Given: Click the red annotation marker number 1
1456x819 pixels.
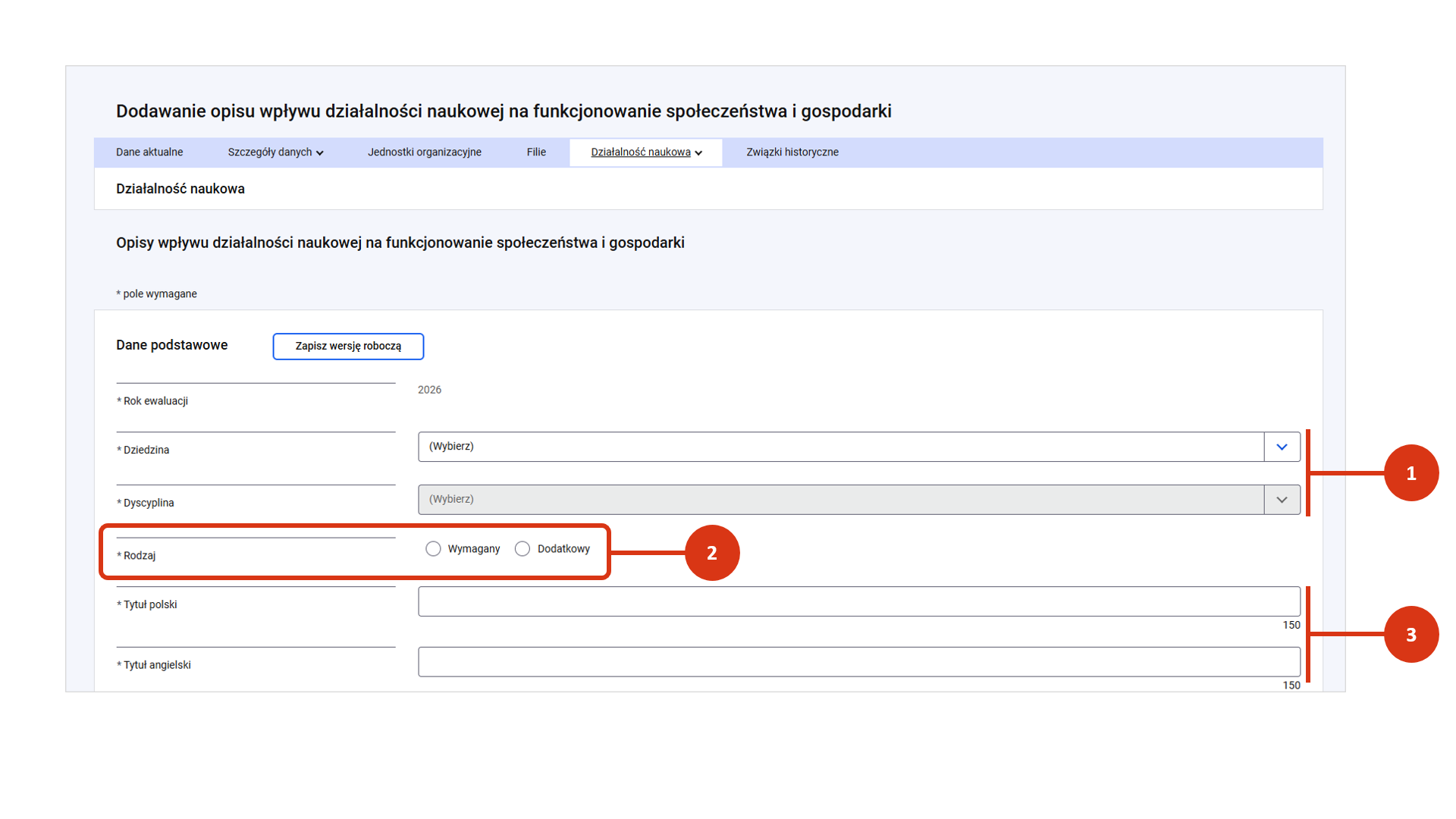Looking at the screenshot, I should click(x=1410, y=473).
